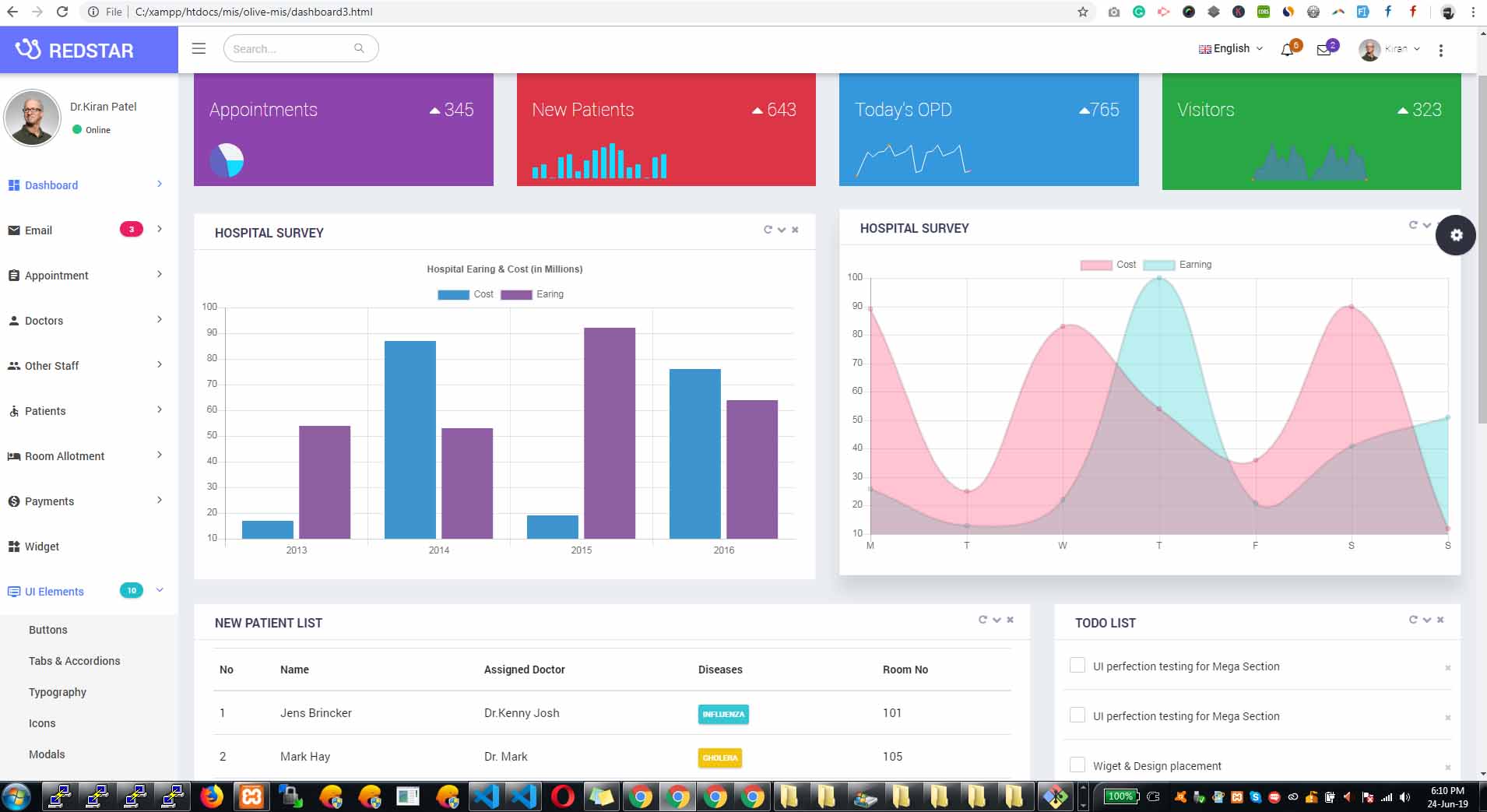Open the English language dropdown
The width and height of the screenshot is (1487, 812).
click(x=1231, y=48)
